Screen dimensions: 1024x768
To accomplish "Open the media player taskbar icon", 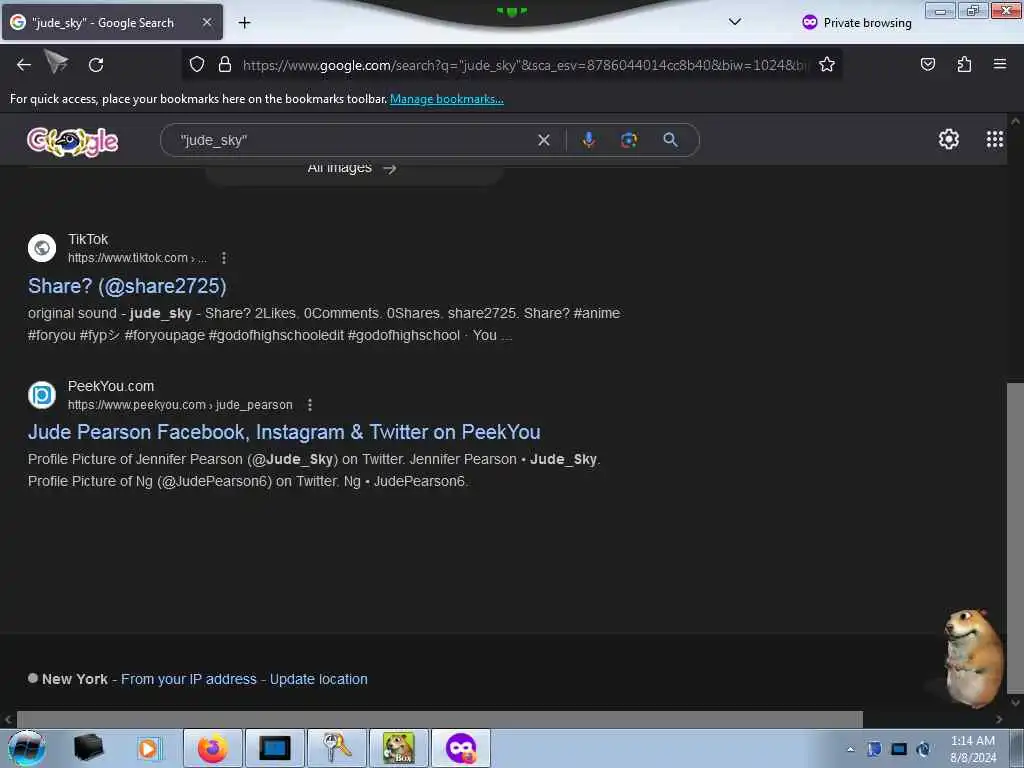I will click(x=148, y=748).
